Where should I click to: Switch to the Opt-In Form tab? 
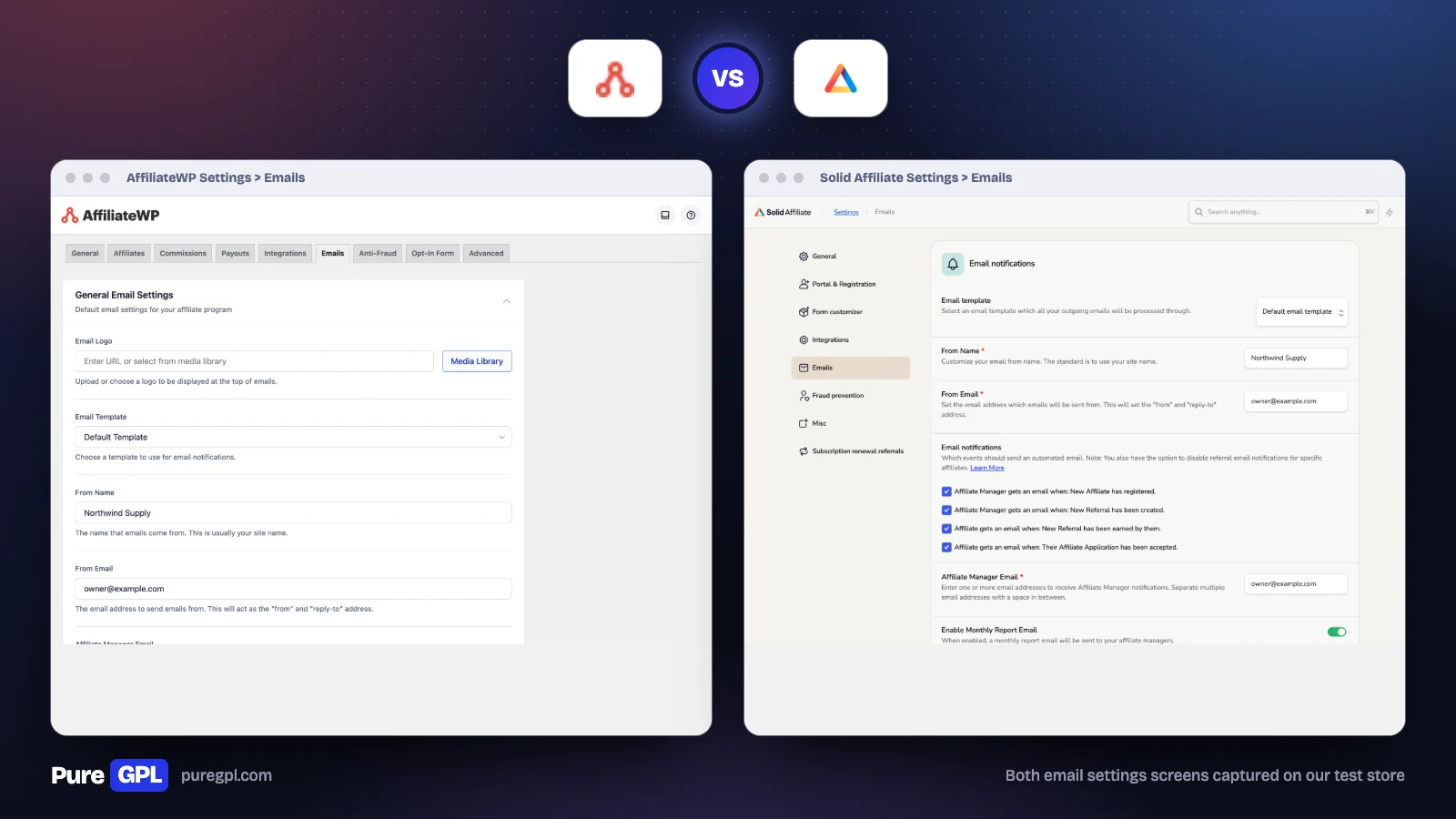(432, 254)
